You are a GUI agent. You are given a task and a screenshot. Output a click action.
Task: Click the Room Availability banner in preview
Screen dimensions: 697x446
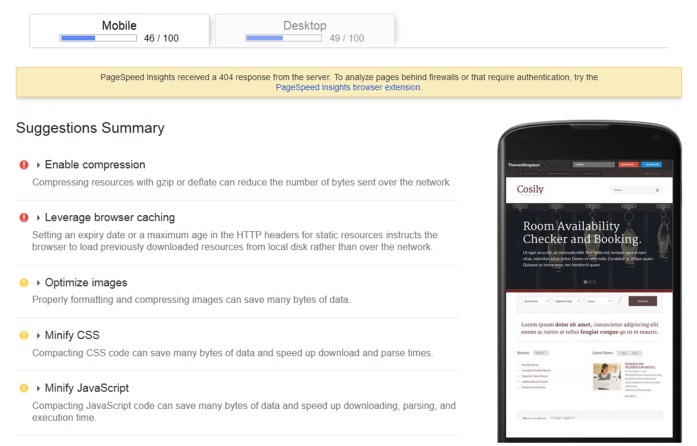pyautogui.click(x=589, y=247)
